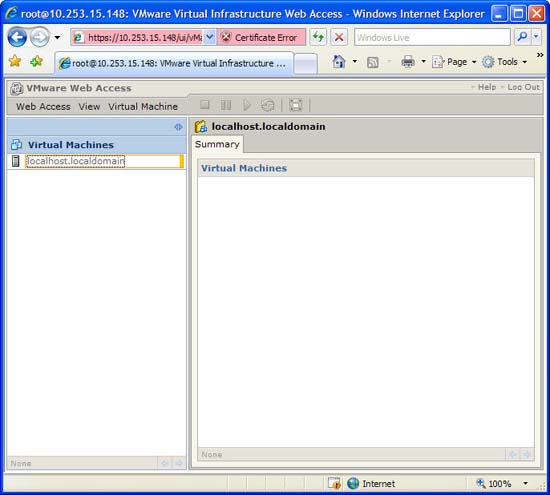Image resolution: width=550 pixels, height=495 pixels.
Task: Open the address bar URL dropdown
Action: 209,37
